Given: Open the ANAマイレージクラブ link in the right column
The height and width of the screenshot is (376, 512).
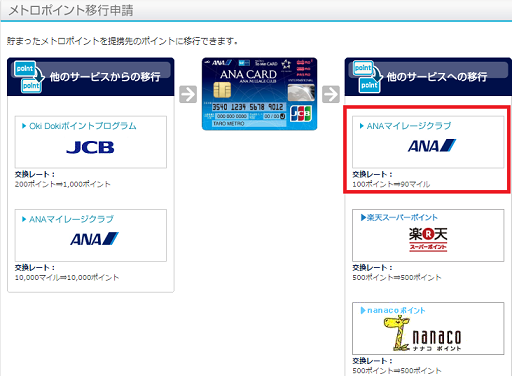Looking at the screenshot, I should coord(409,126).
